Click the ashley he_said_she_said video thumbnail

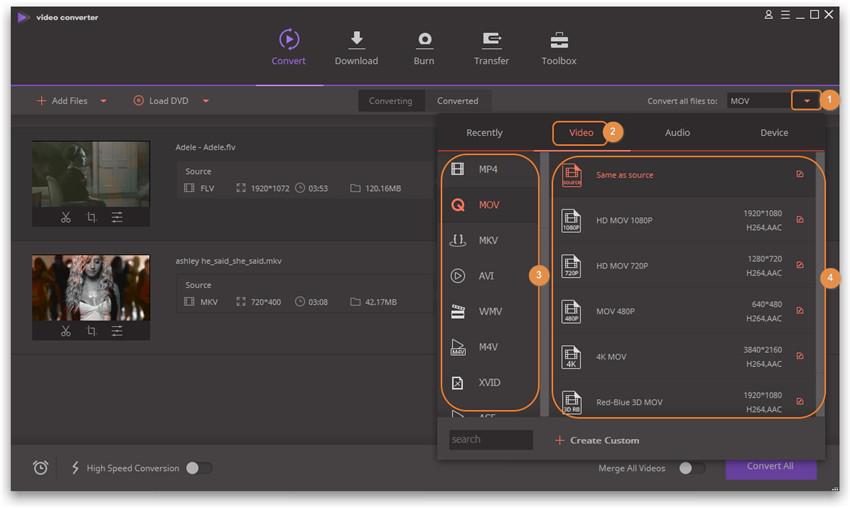[91, 287]
